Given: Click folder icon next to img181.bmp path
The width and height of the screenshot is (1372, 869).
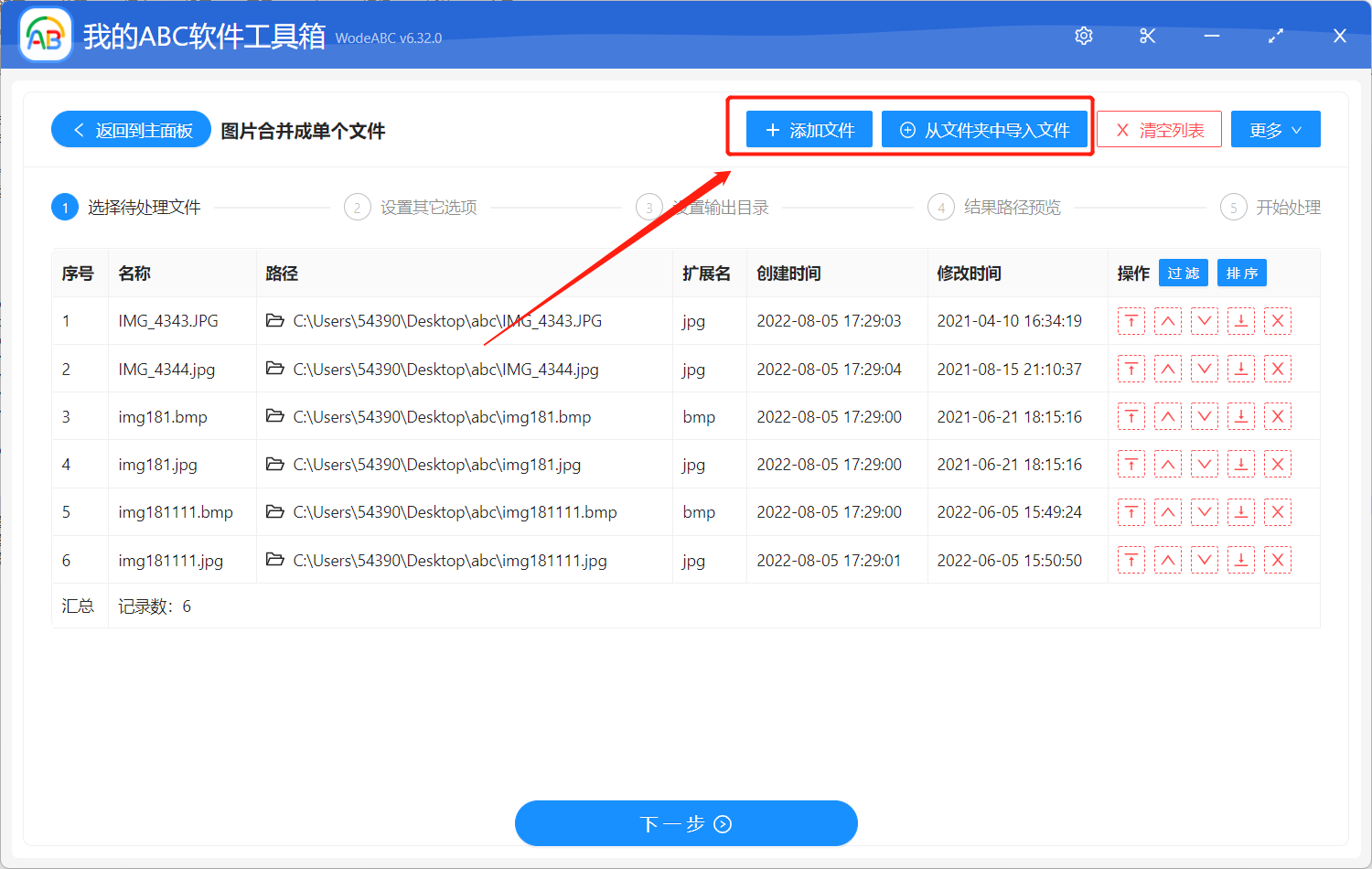Looking at the screenshot, I should point(277,416).
